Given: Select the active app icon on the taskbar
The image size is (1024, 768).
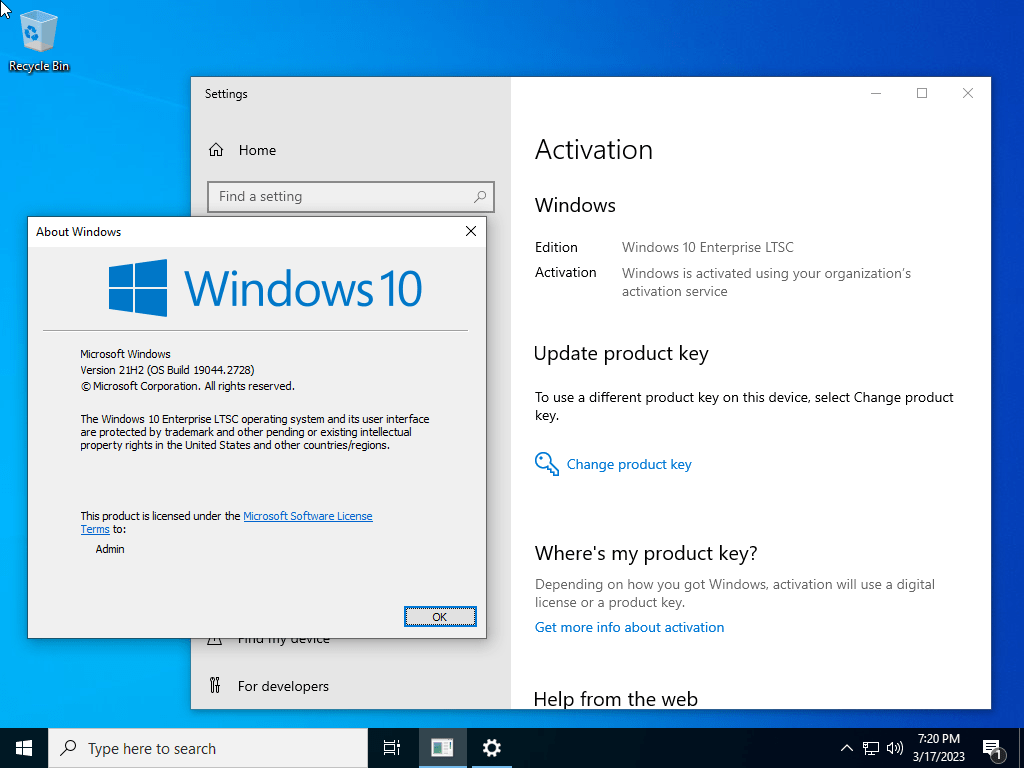Looking at the screenshot, I should coord(440,747).
